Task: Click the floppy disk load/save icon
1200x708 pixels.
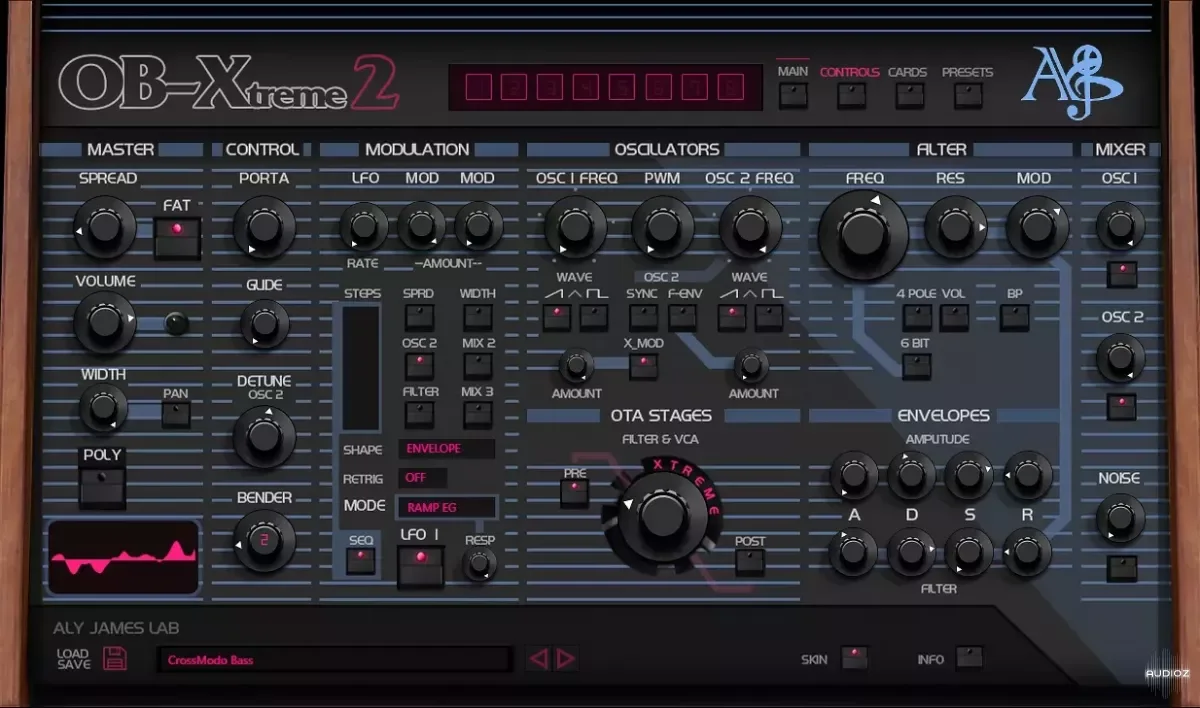Action: coord(115,658)
